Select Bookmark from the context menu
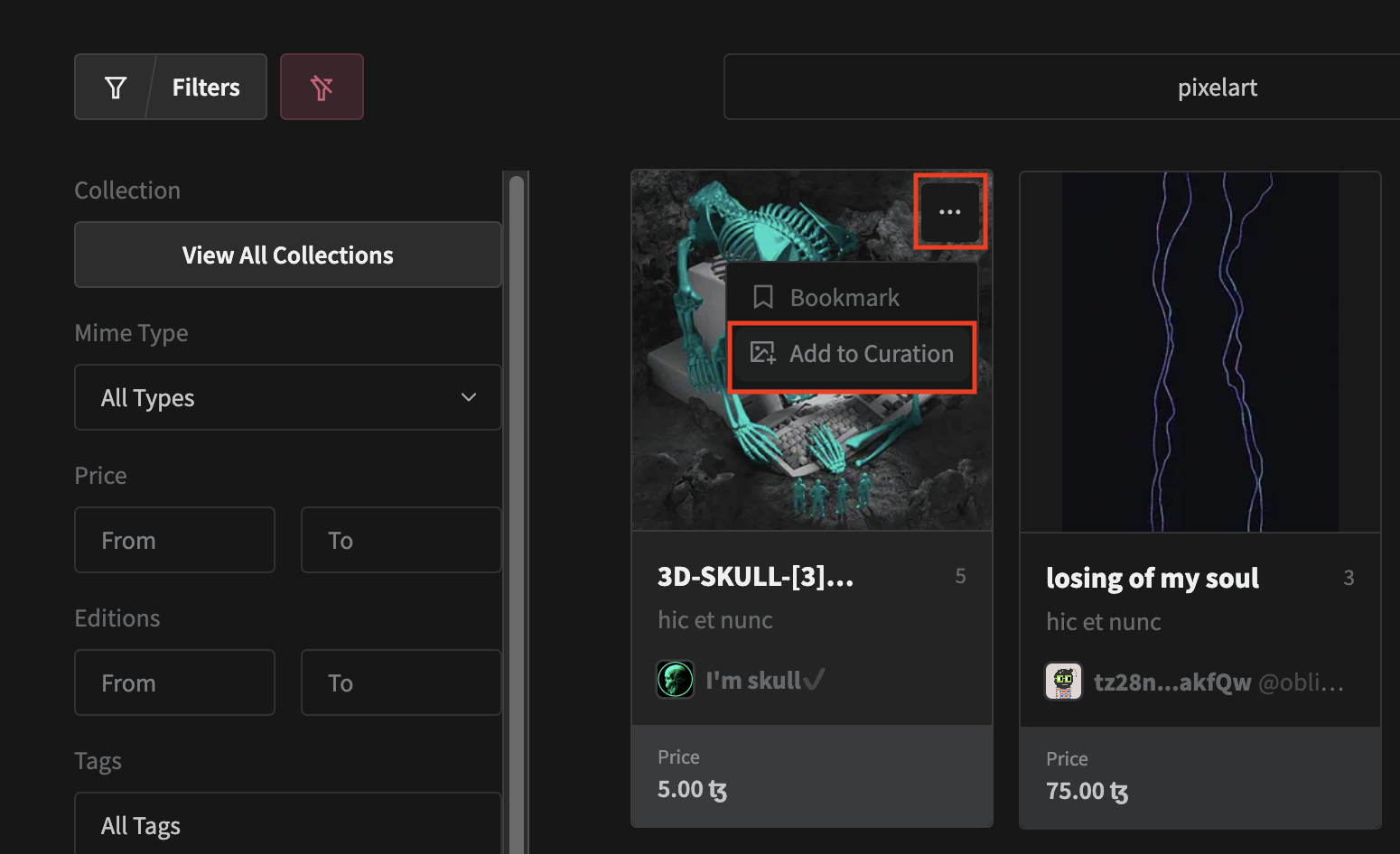The image size is (1400, 854). [844, 296]
